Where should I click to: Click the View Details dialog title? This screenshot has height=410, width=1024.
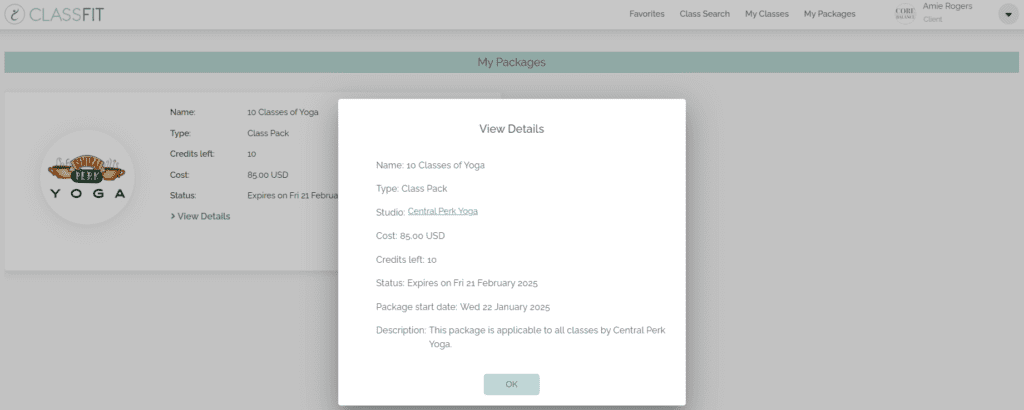coord(511,129)
